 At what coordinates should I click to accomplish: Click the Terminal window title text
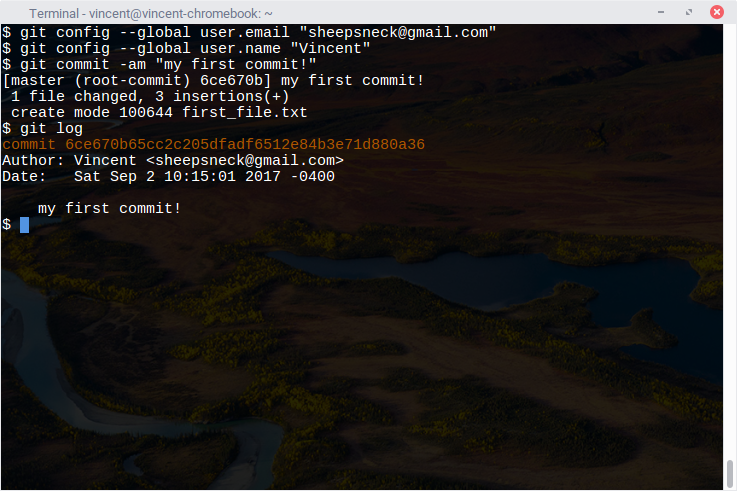tap(151, 14)
